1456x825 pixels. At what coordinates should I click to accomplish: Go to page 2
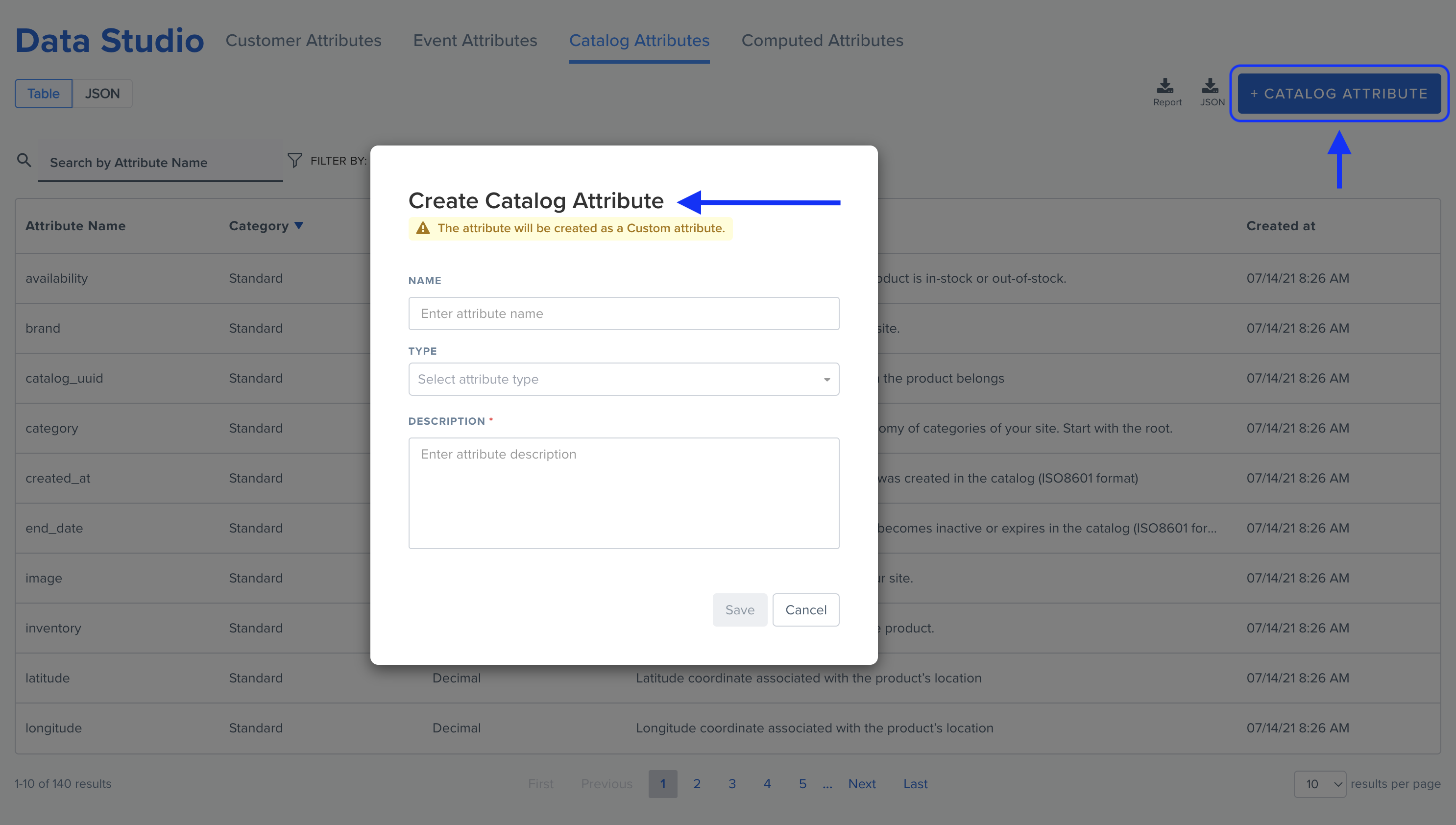[697, 784]
